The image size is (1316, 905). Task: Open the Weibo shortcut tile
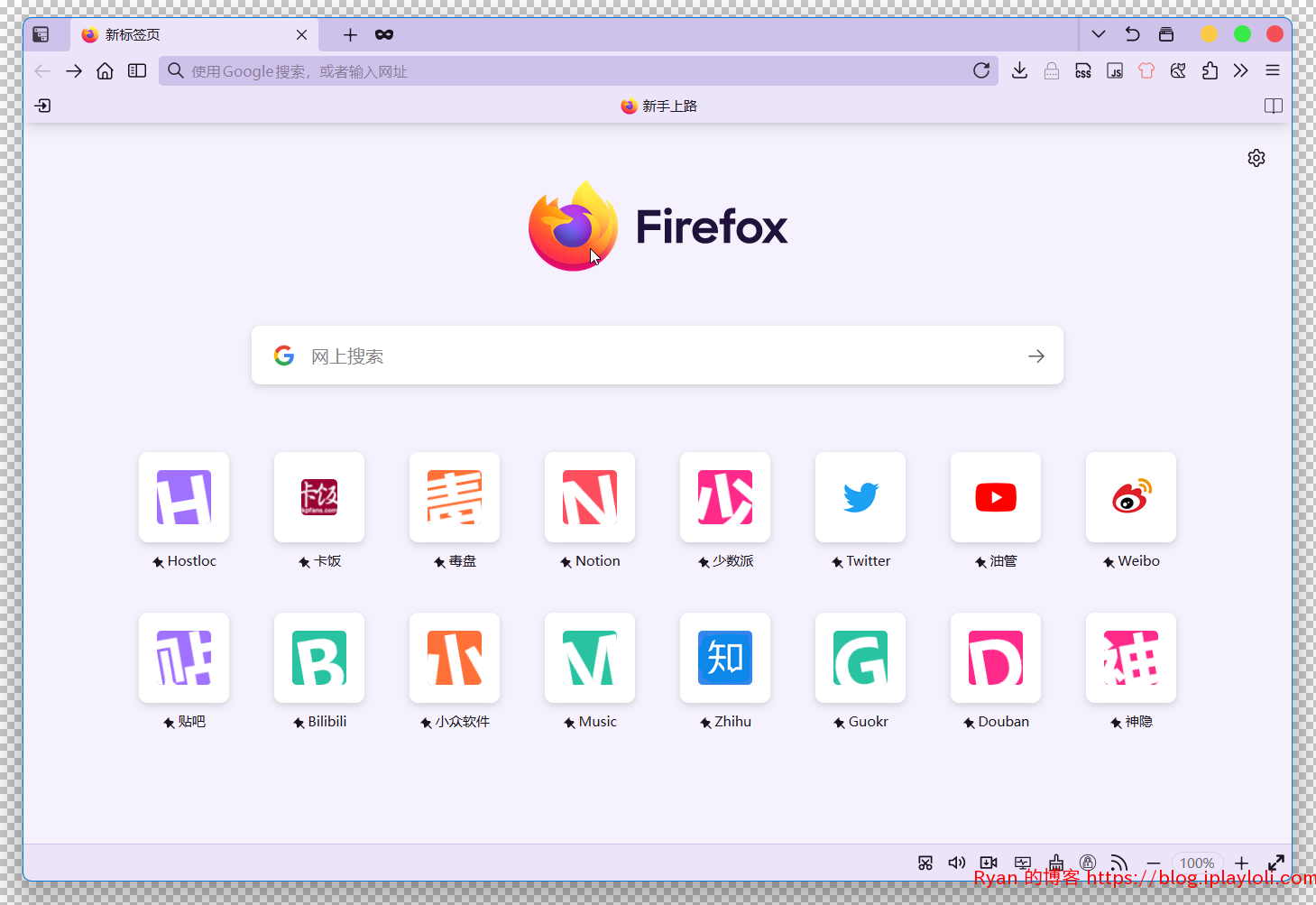(1131, 497)
